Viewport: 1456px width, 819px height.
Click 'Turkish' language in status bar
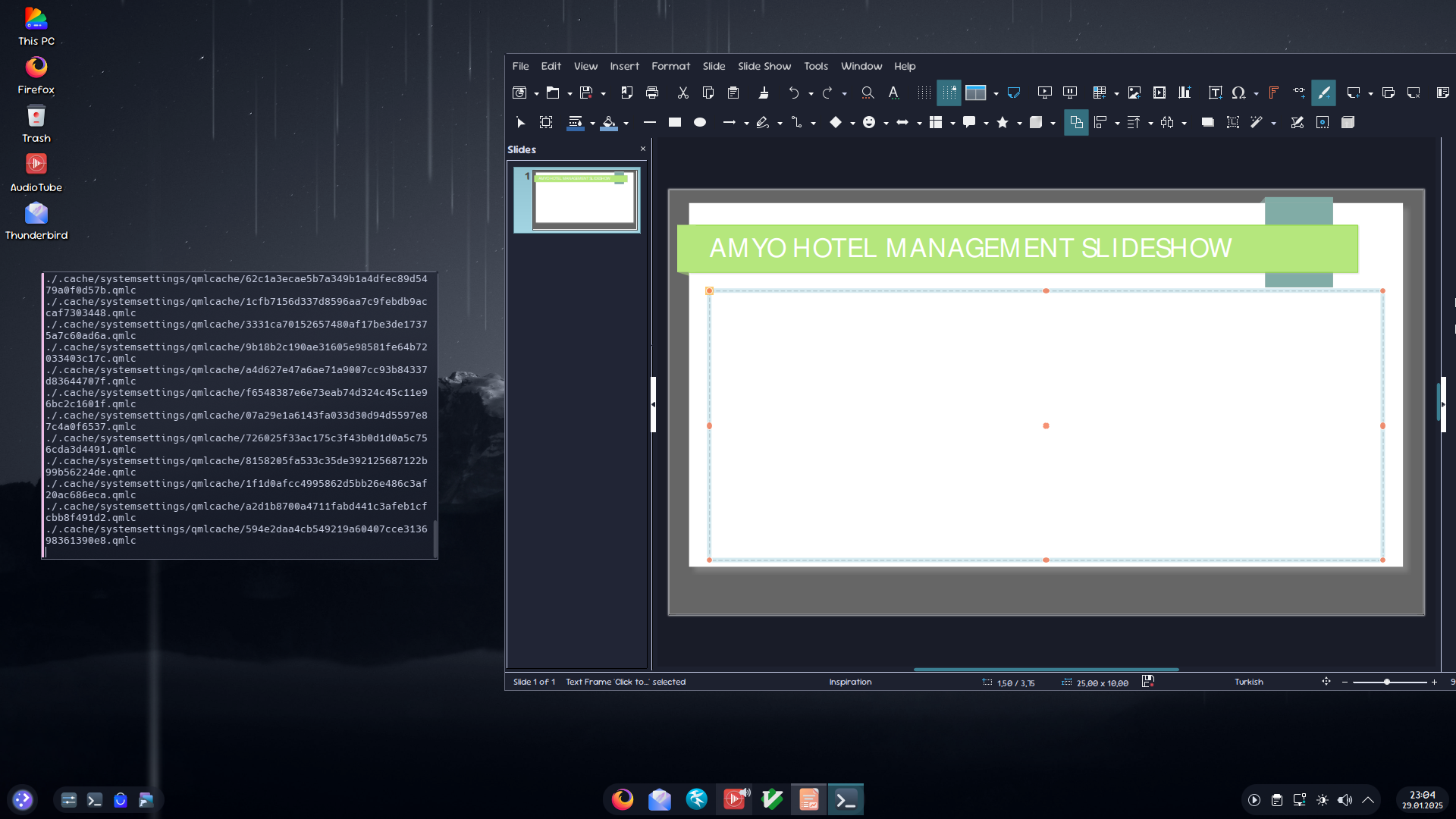point(1248,682)
